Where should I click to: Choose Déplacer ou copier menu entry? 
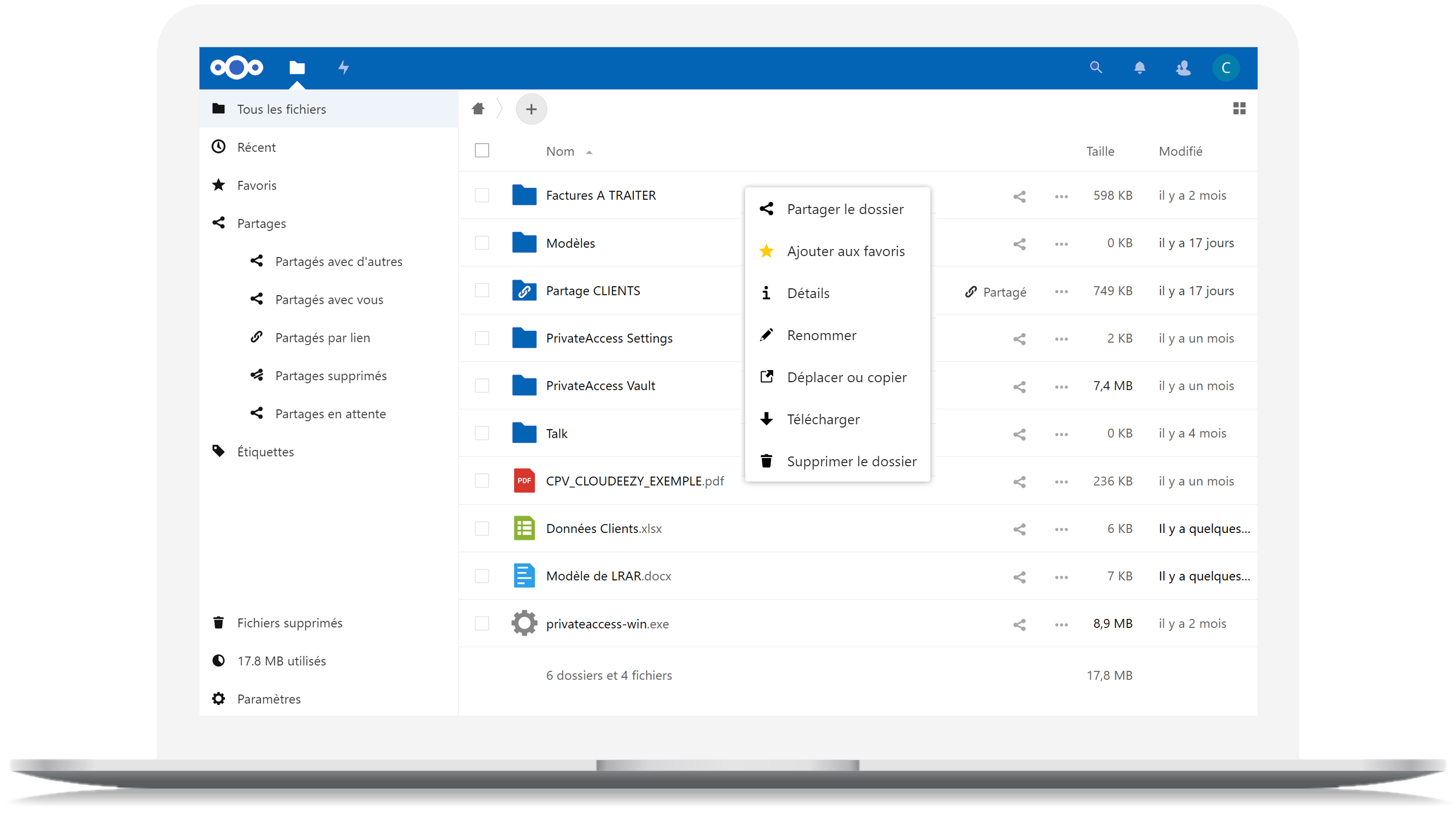click(x=837, y=377)
